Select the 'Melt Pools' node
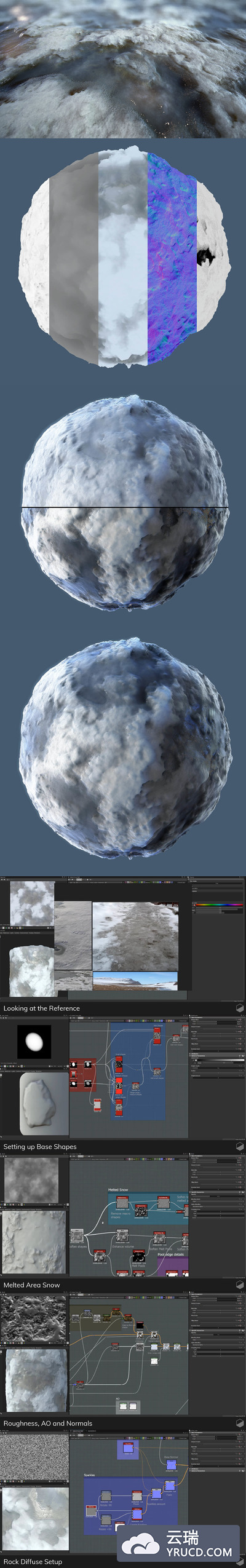The height and width of the screenshot is (1568, 246). pyautogui.click(x=138, y=1257)
